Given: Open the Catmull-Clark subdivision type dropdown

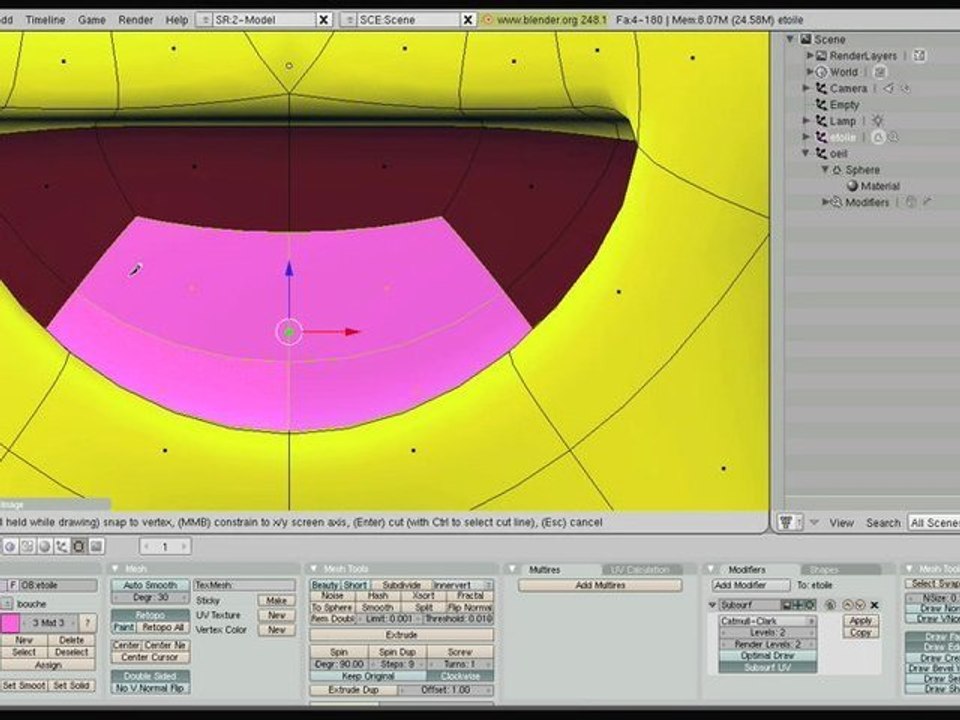Looking at the screenshot, I should (767, 621).
